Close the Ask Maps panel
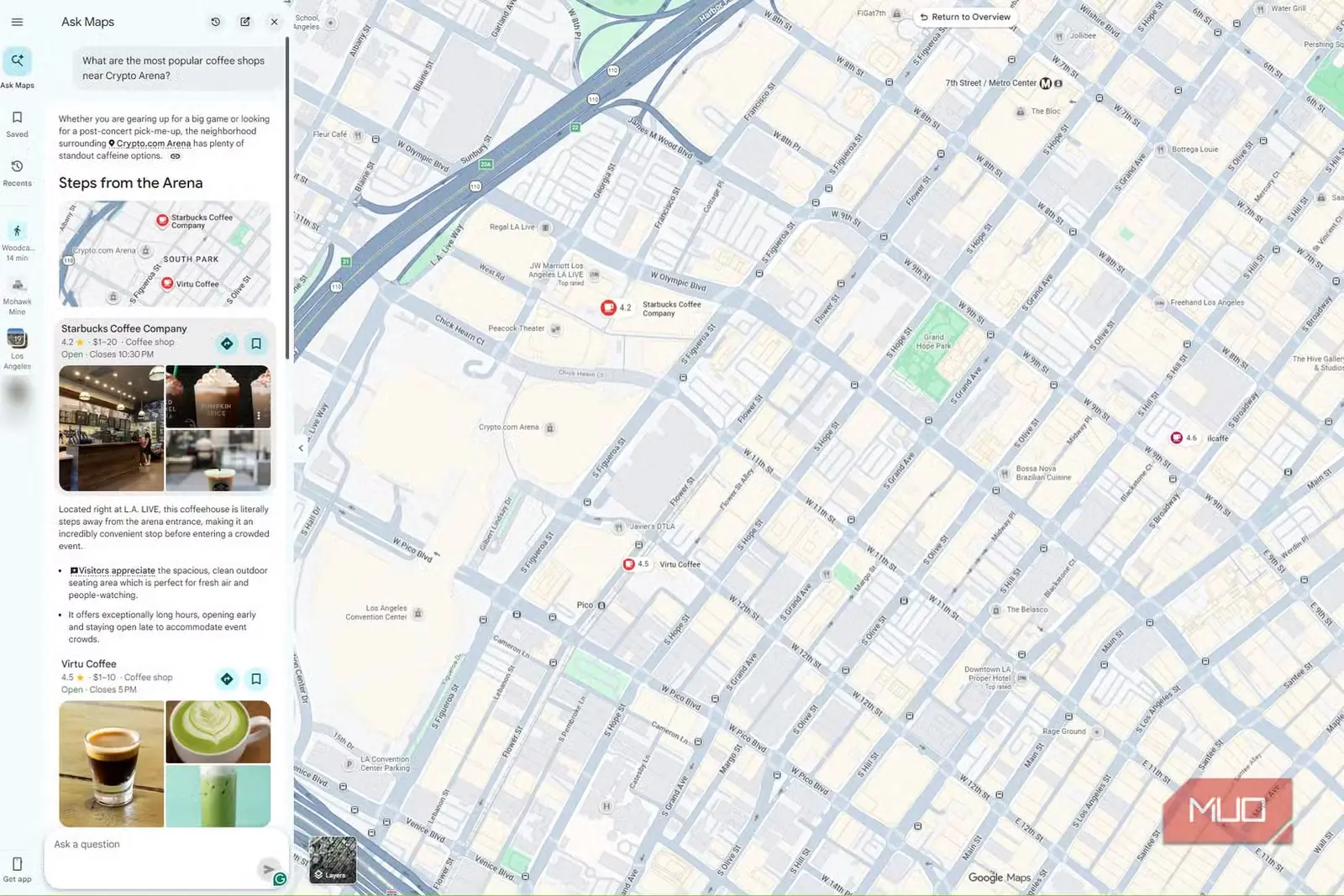 coord(274,22)
